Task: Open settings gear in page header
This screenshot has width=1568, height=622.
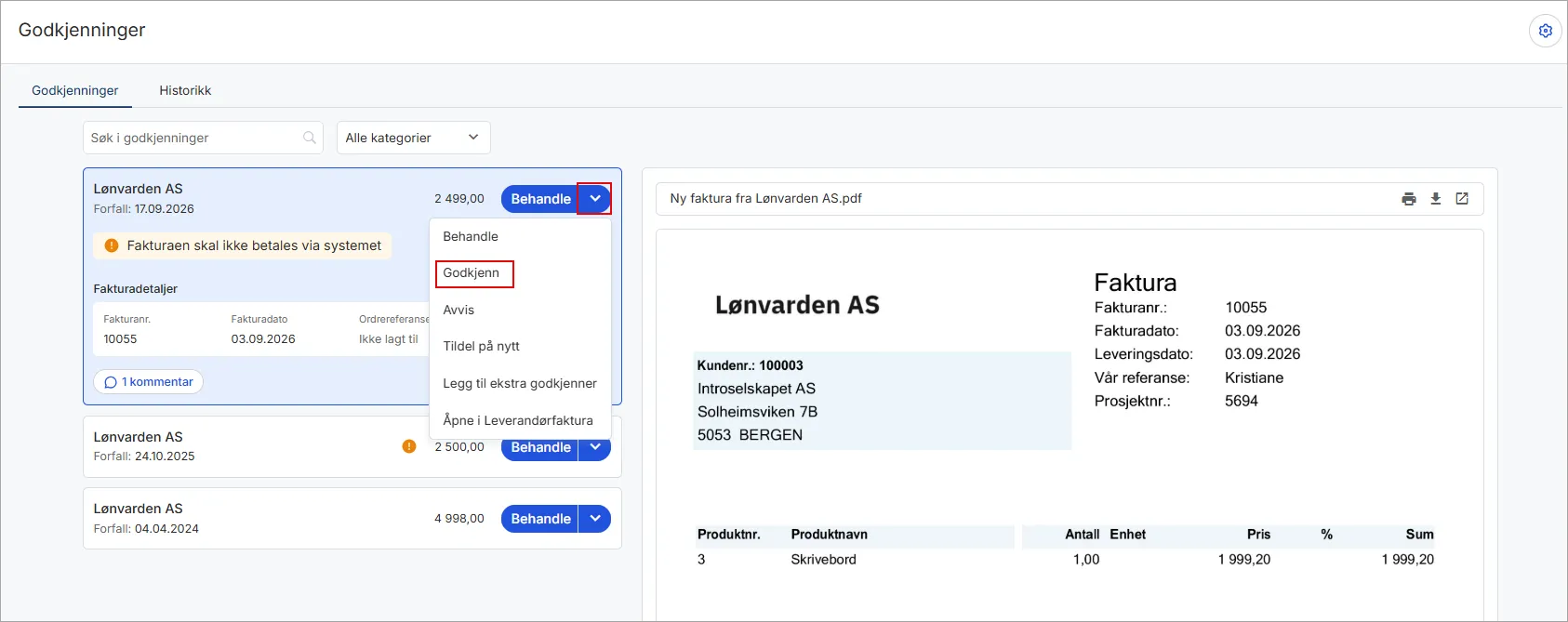Action: [1545, 31]
